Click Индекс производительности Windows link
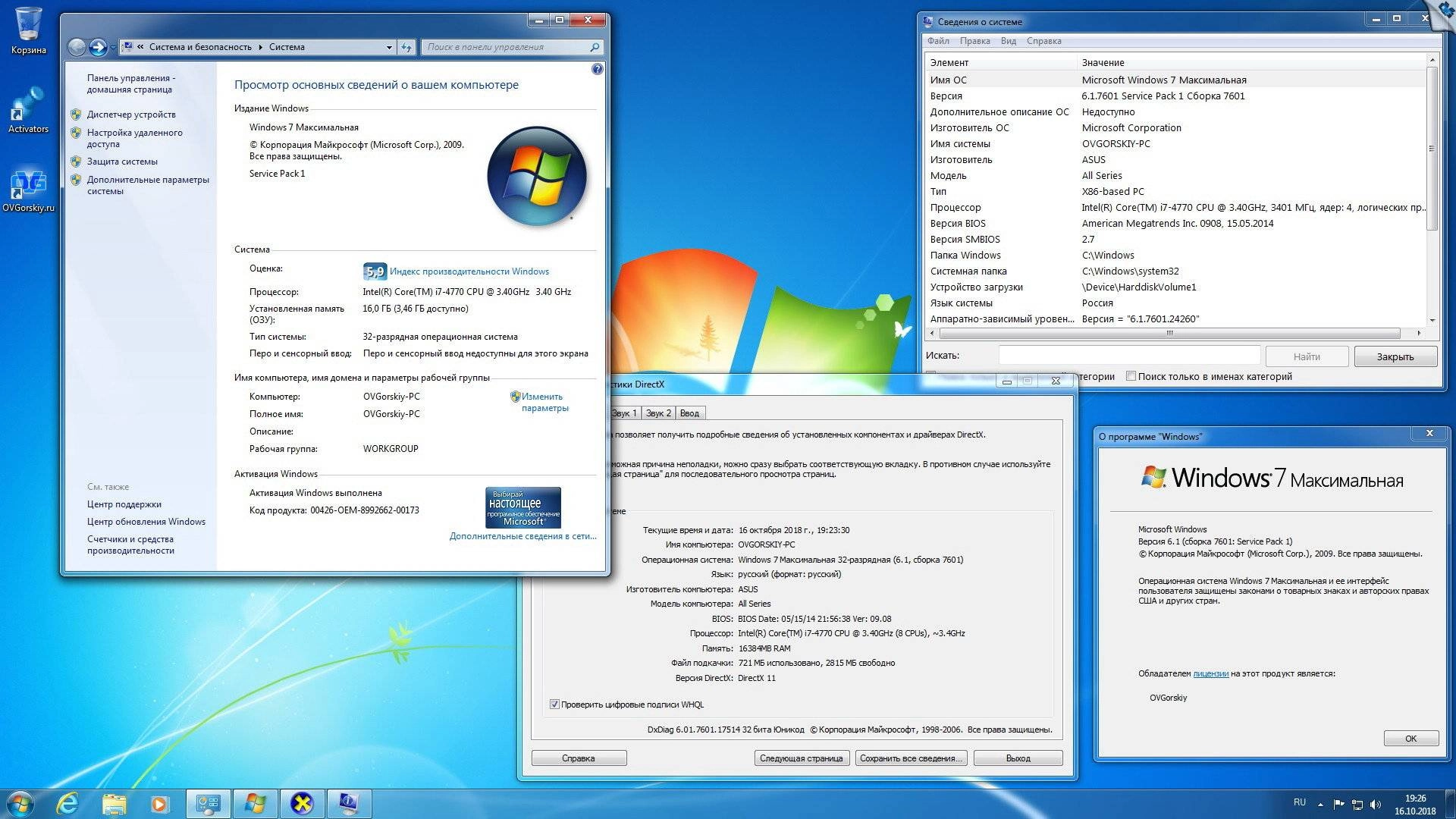The height and width of the screenshot is (819, 1456). (469, 271)
